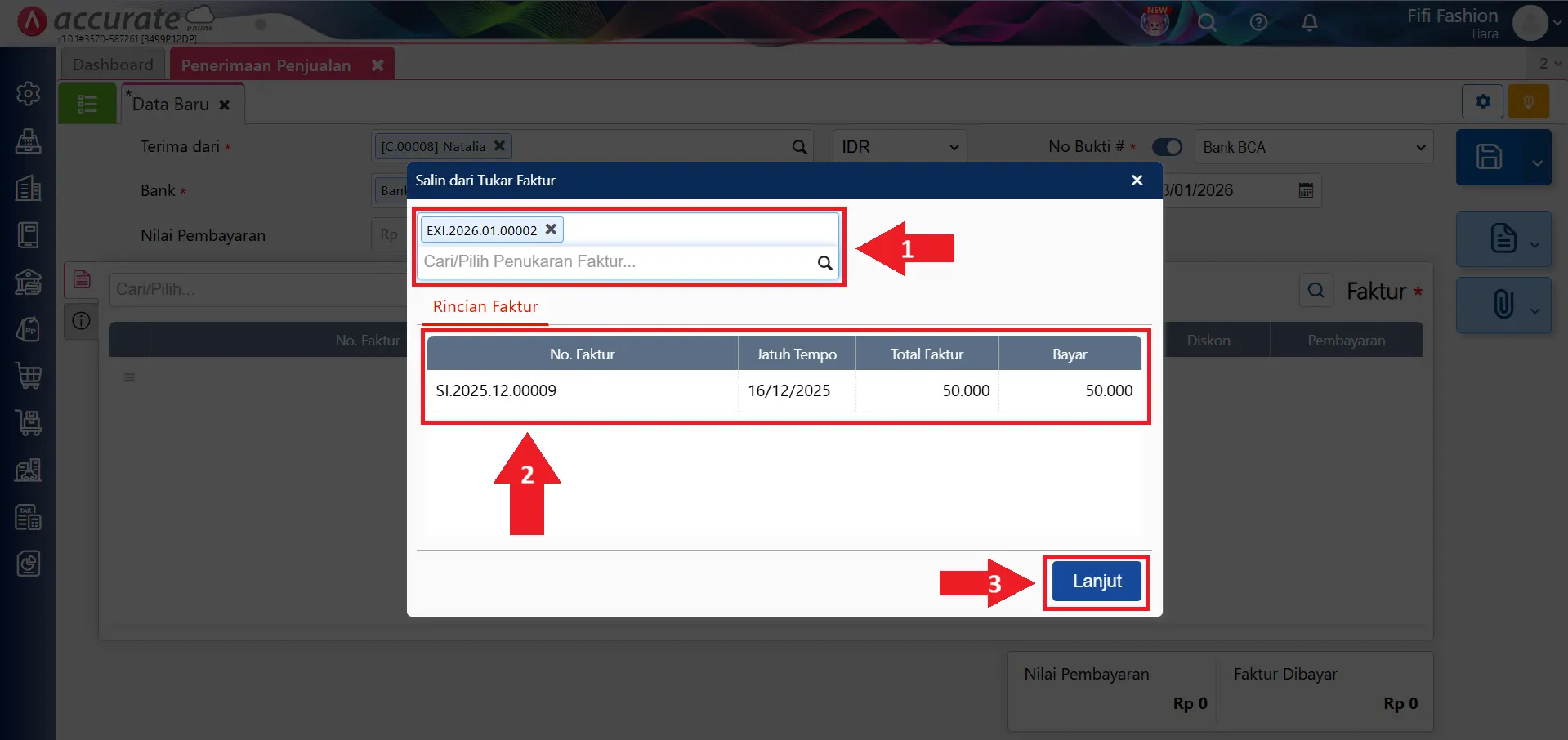Viewport: 1568px width, 740px height.
Task: Click search icon in Penukaran Faktur field
Action: click(824, 263)
